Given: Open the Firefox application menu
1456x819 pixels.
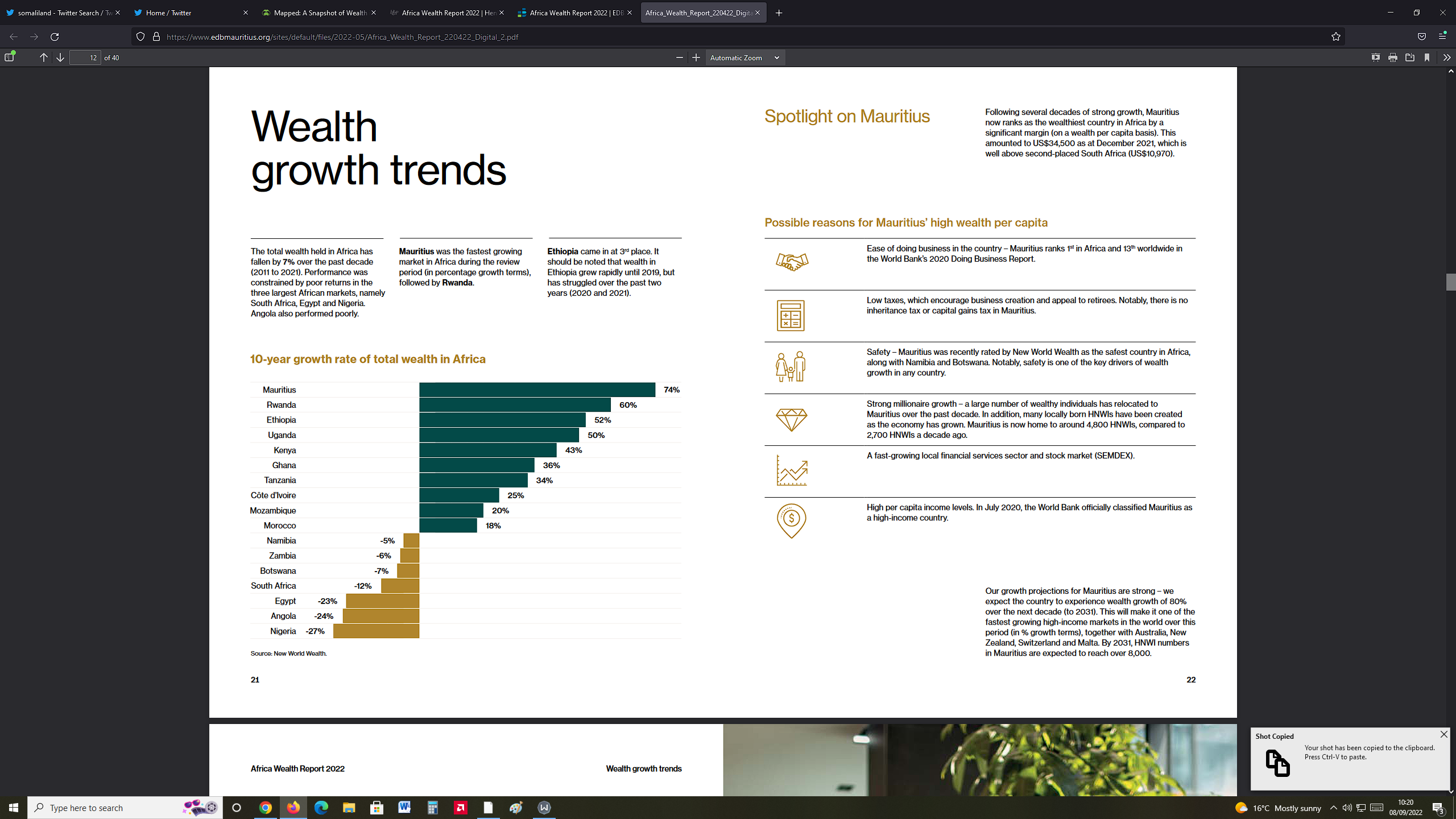Looking at the screenshot, I should (x=1442, y=36).
